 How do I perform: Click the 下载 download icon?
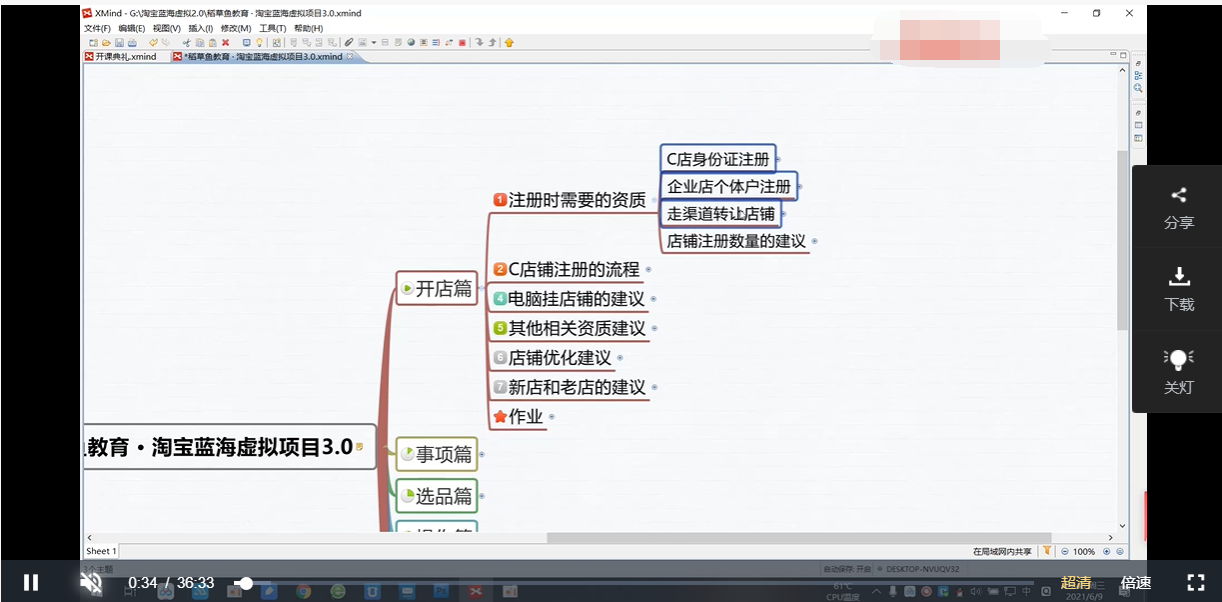pos(1179,277)
